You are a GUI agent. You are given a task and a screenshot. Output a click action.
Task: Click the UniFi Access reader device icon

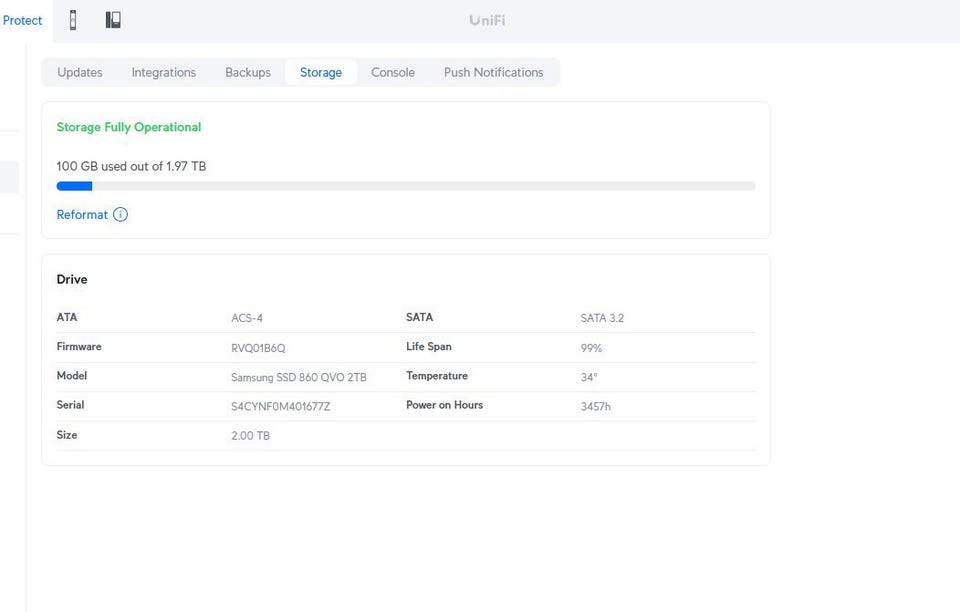click(x=73, y=20)
